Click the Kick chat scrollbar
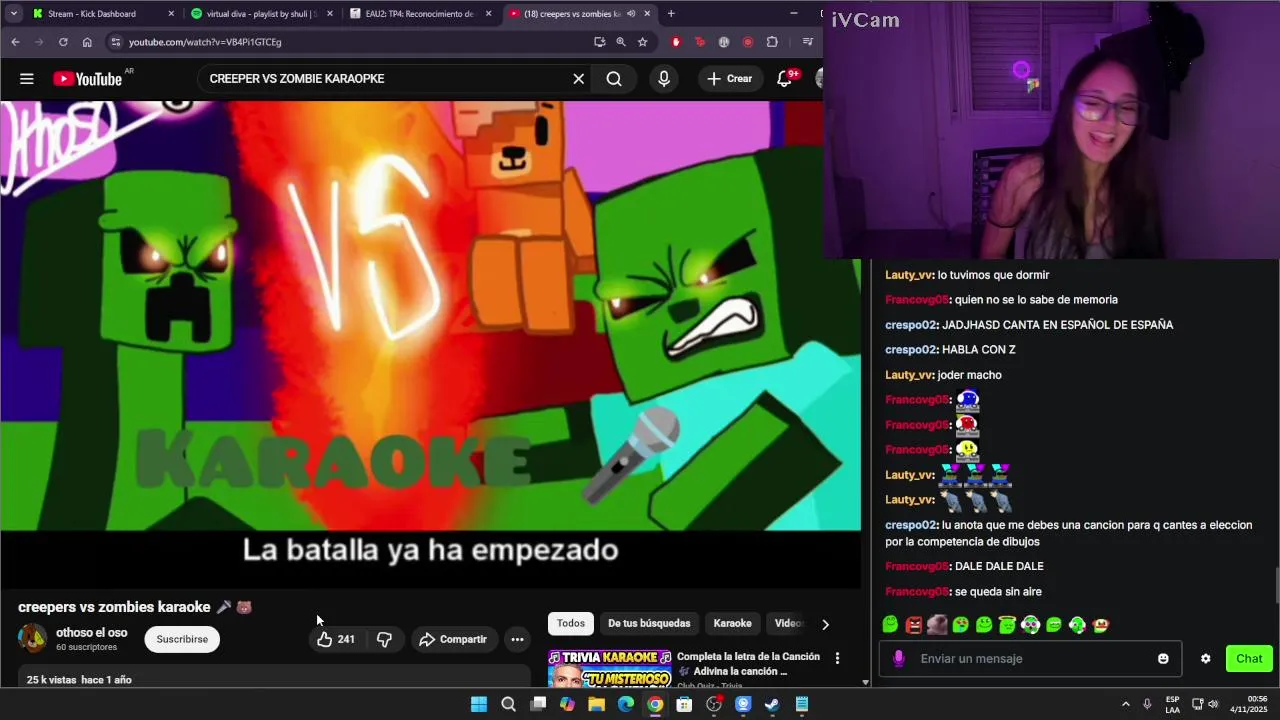Screen dimensions: 1280x720 point(1276,585)
